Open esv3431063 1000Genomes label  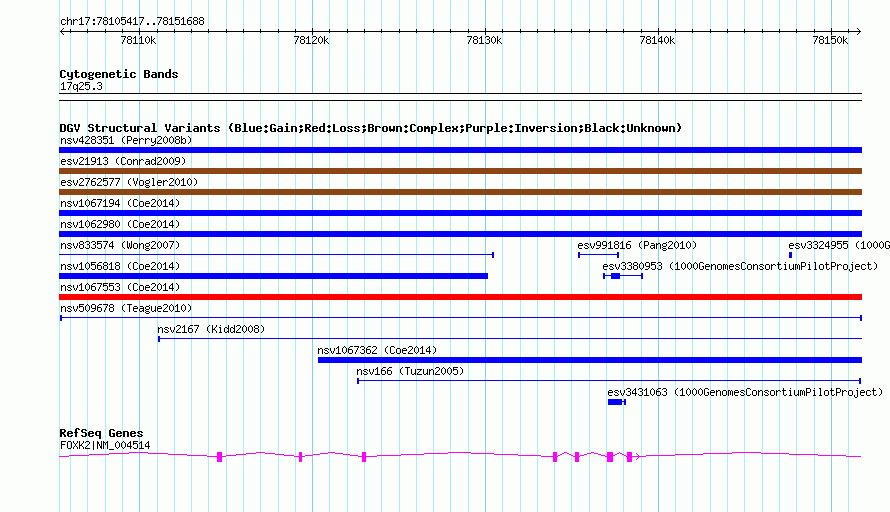pos(745,392)
